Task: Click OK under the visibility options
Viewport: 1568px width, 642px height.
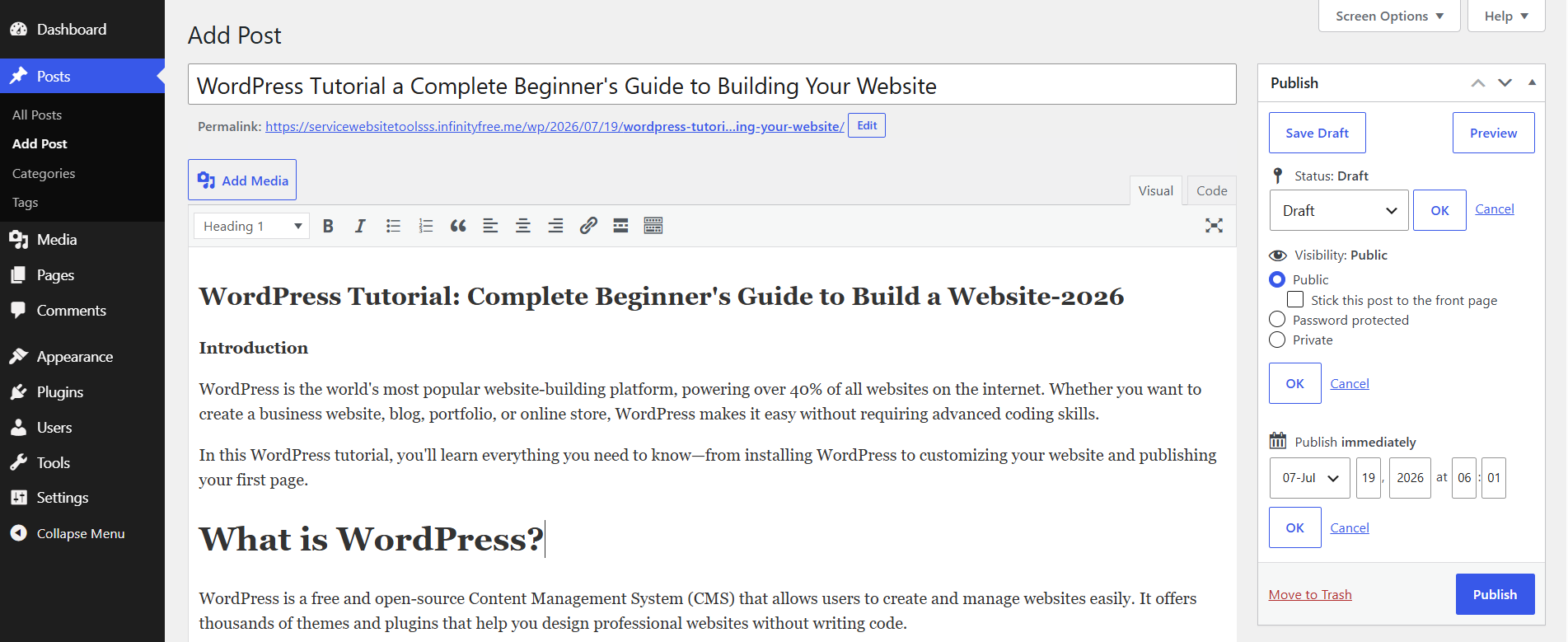Action: coord(1294,383)
